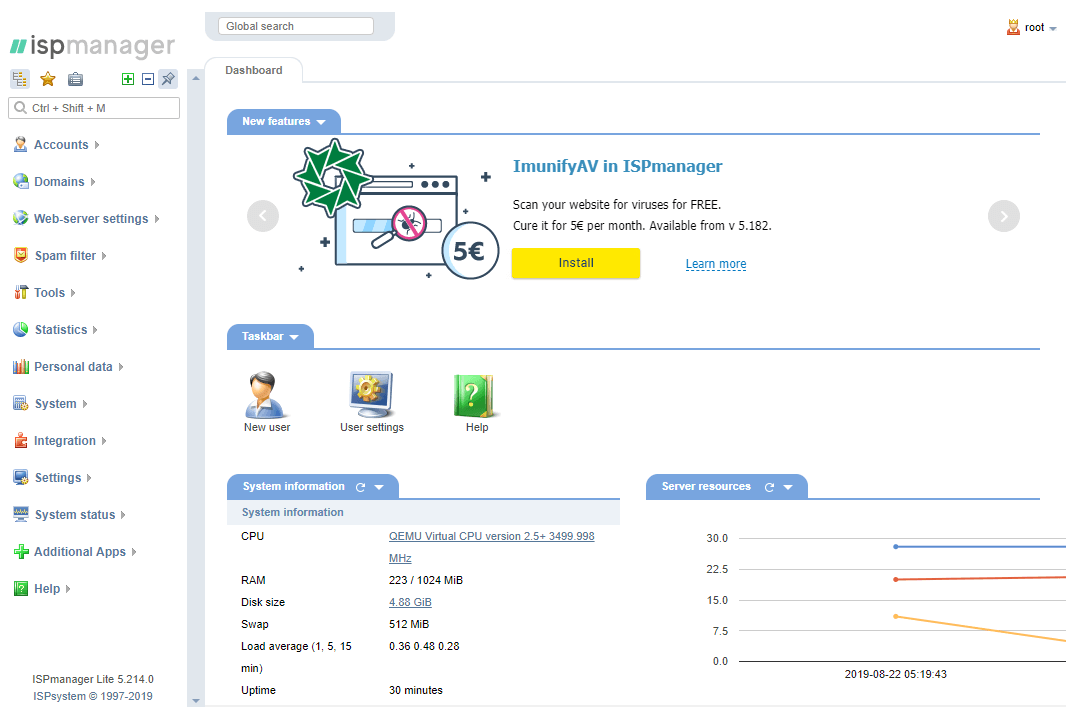Open Server resources block dropdown arrow
This screenshot has height=707, width=1066.
coord(788,487)
